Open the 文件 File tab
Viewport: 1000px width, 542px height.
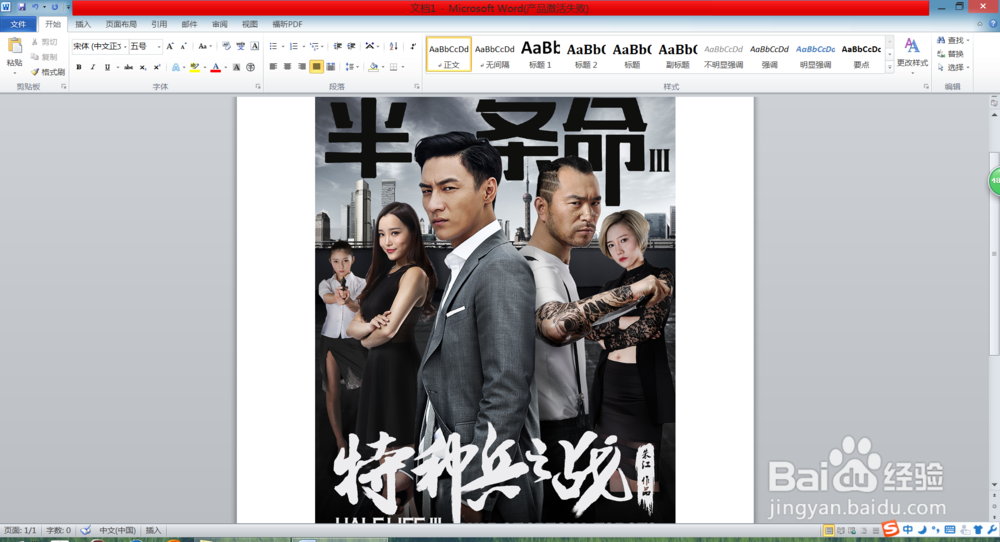click(18, 24)
